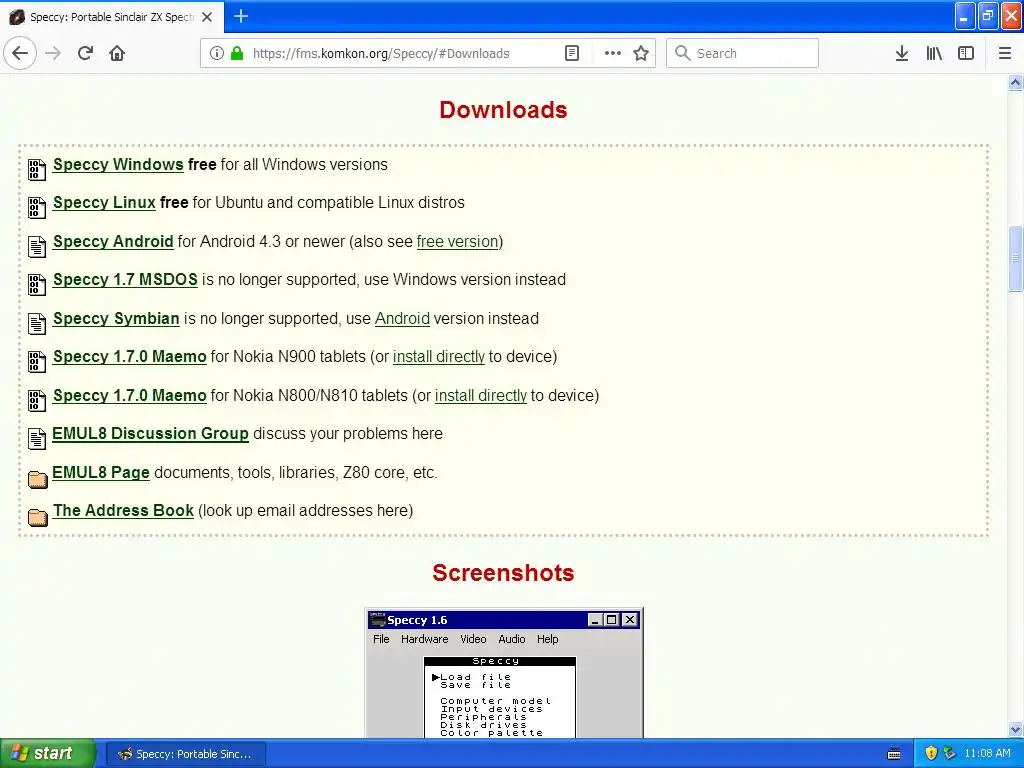
Task: Click the file icon beside Maemo N800/N810 entry
Action: tap(37, 400)
